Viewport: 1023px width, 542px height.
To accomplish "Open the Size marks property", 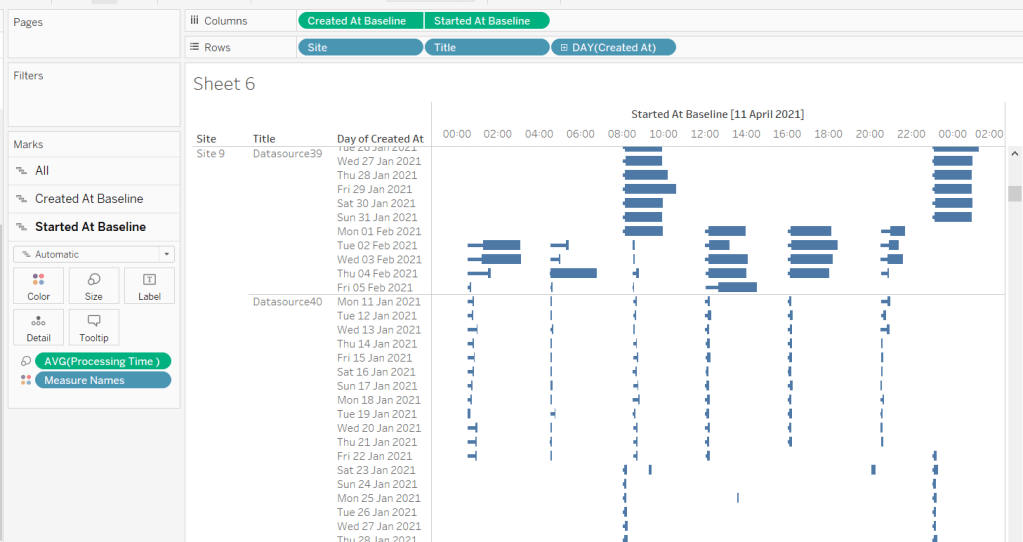I will click(93, 286).
